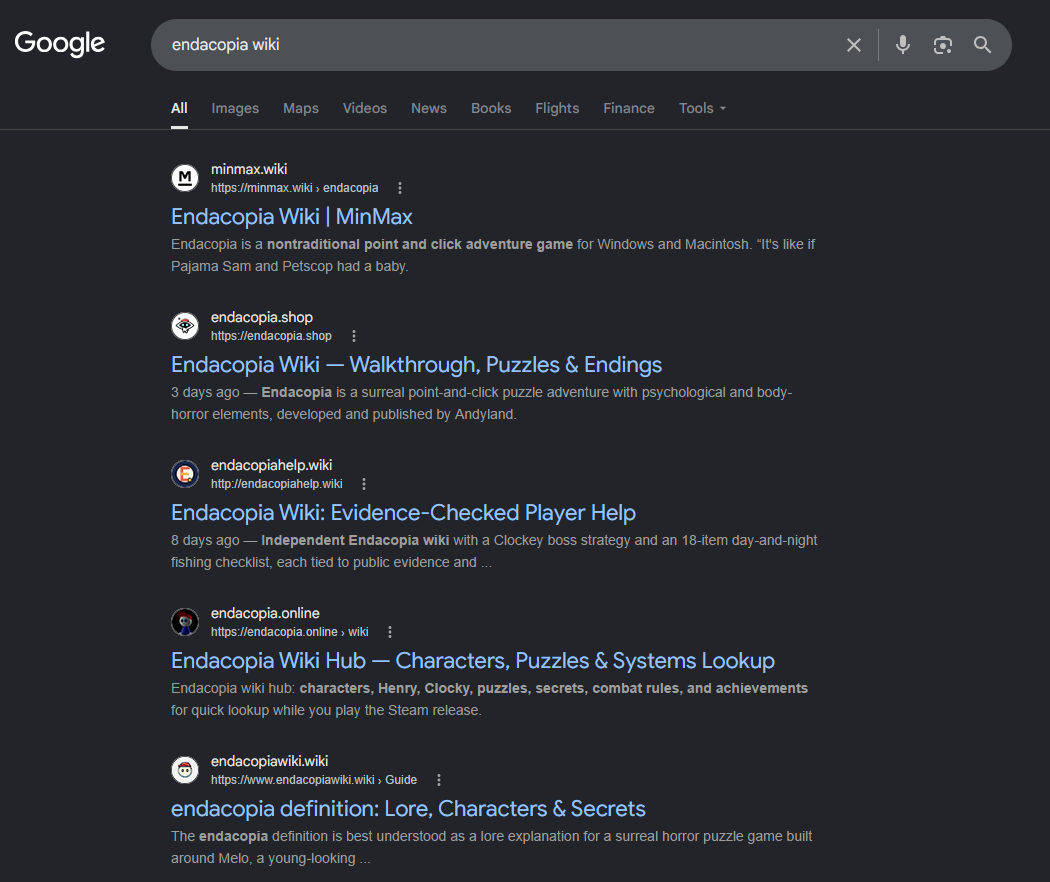Screen dimensions: 1050x882
Task: Open more options for endacopia.shop result
Action: tap(354, 336)
